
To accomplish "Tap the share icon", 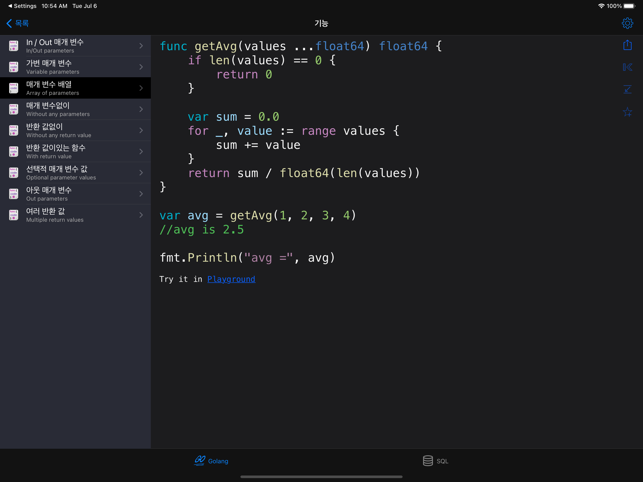I will point(627,45).
